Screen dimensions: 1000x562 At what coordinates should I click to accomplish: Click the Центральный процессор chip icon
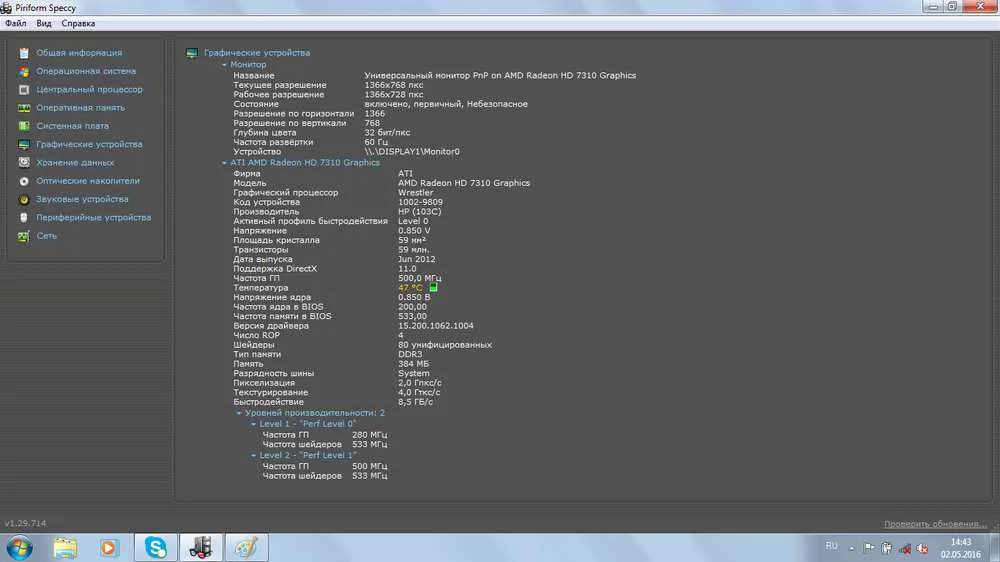point(24,90)
